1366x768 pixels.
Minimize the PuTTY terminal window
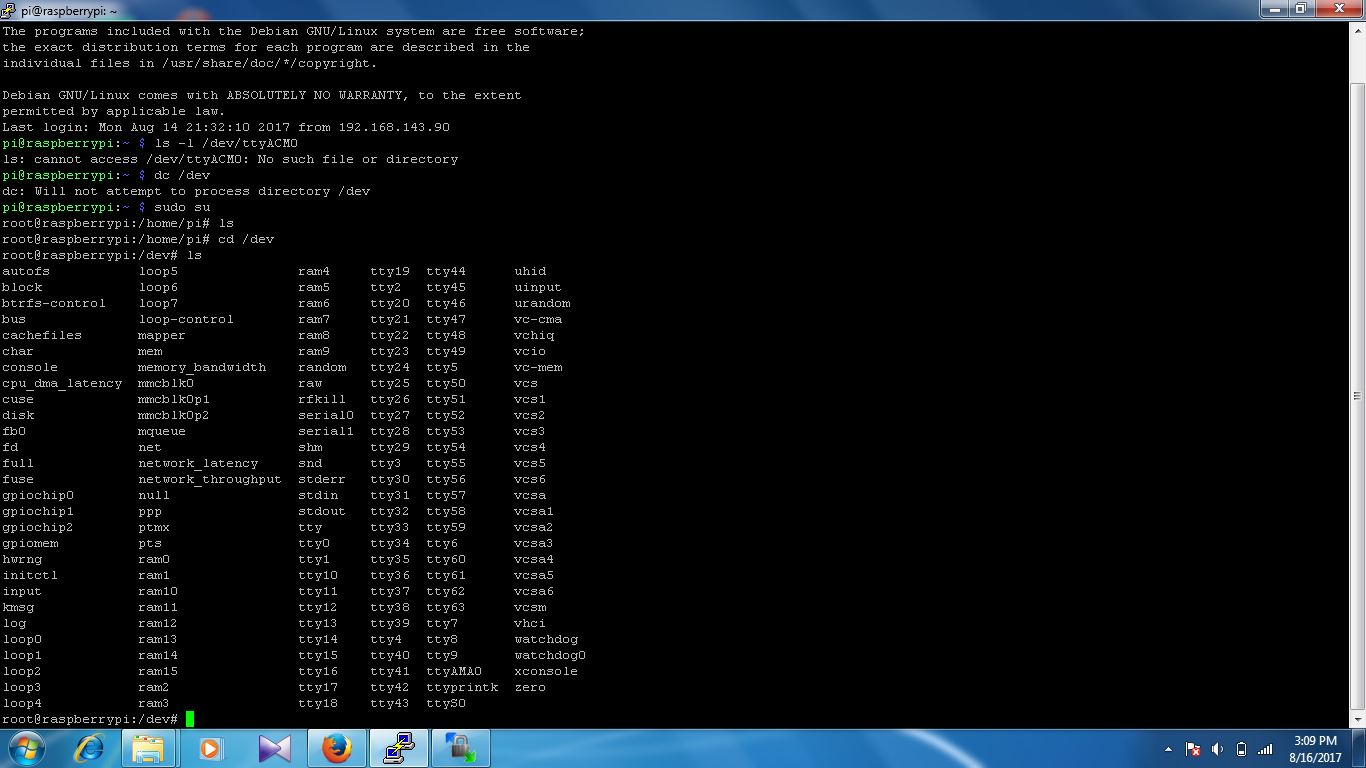click(x=1273, y=8)
